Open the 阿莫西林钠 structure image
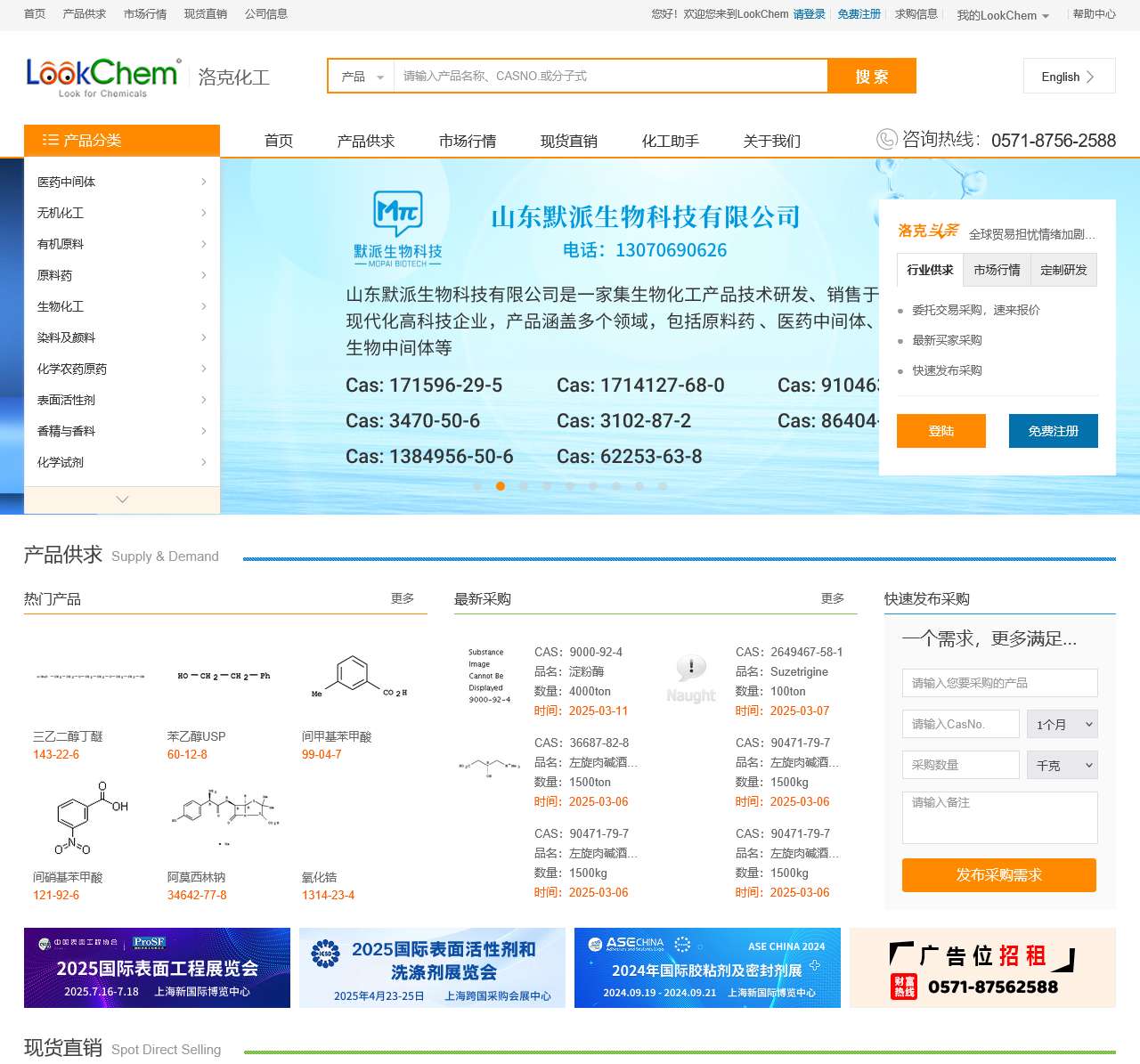This screenshot has width=1140, height=1064. point(225,816)
